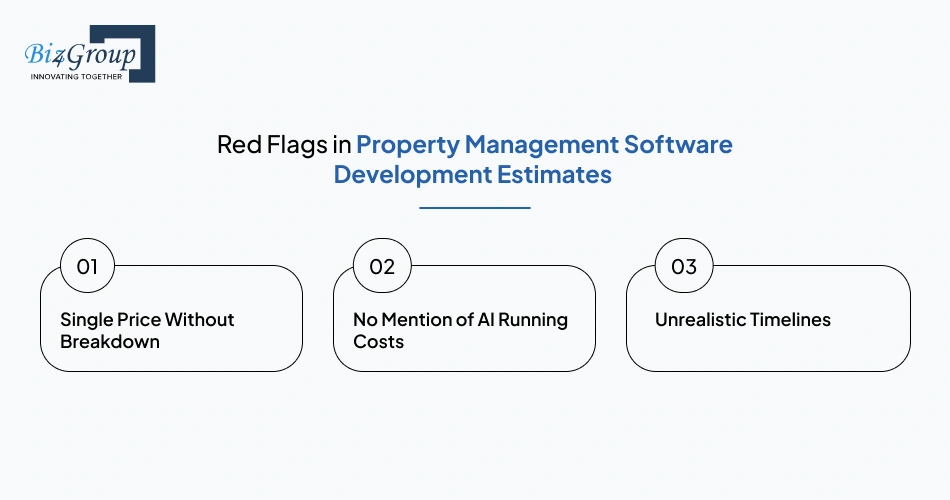Screen dimensions: 950x500
Task: Click the 02 number circle
Action: (382, 266)
